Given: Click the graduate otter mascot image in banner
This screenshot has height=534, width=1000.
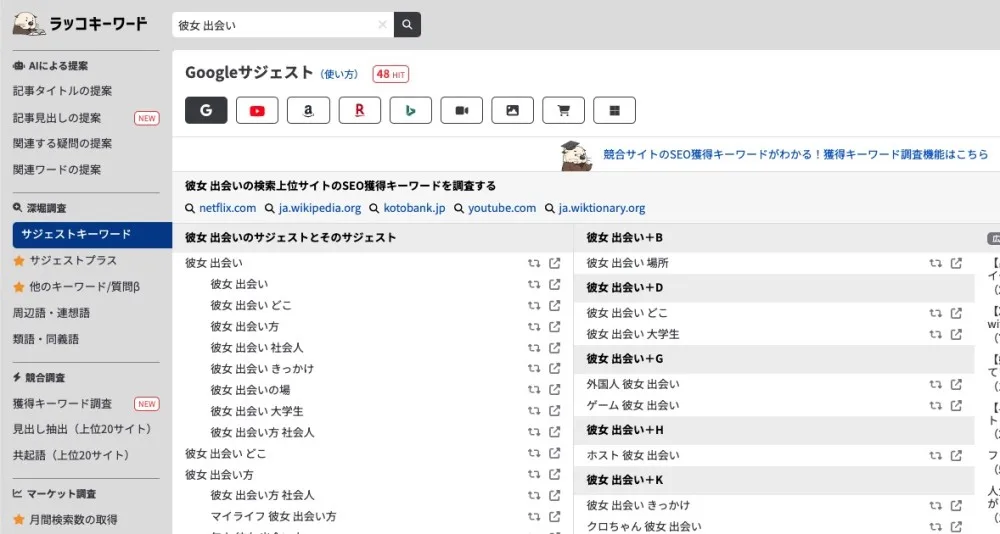Looking at the screenshot, I should tap(575, 156).
